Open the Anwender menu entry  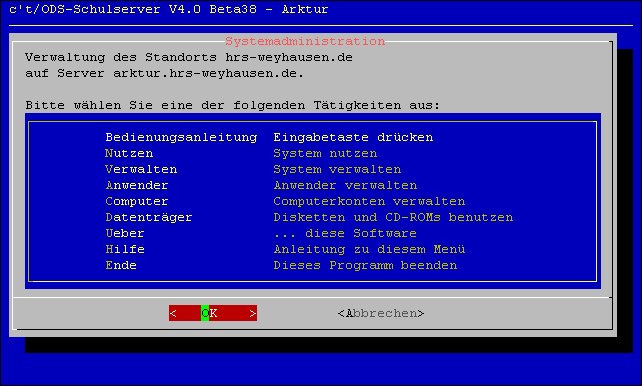[137, 185]
